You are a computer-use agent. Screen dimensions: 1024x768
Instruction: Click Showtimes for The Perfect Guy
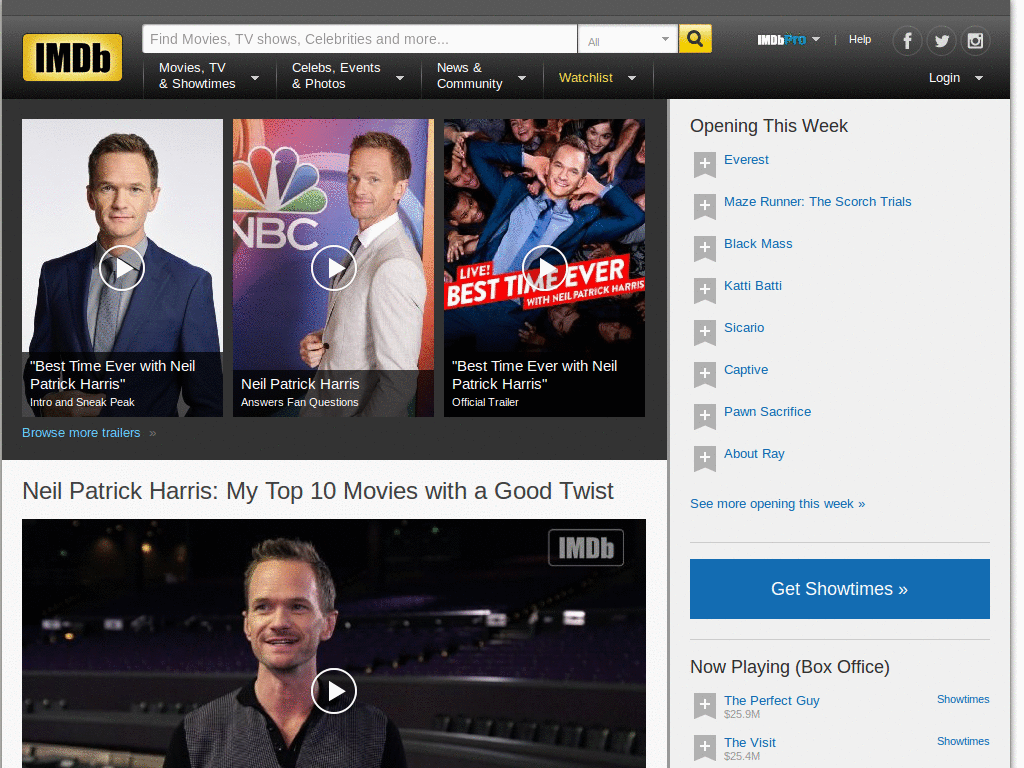pos(963,699)
